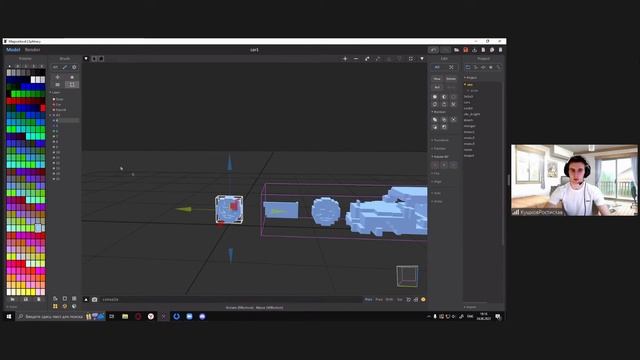Open File Explorer from the taskbar

click(125, 316)
